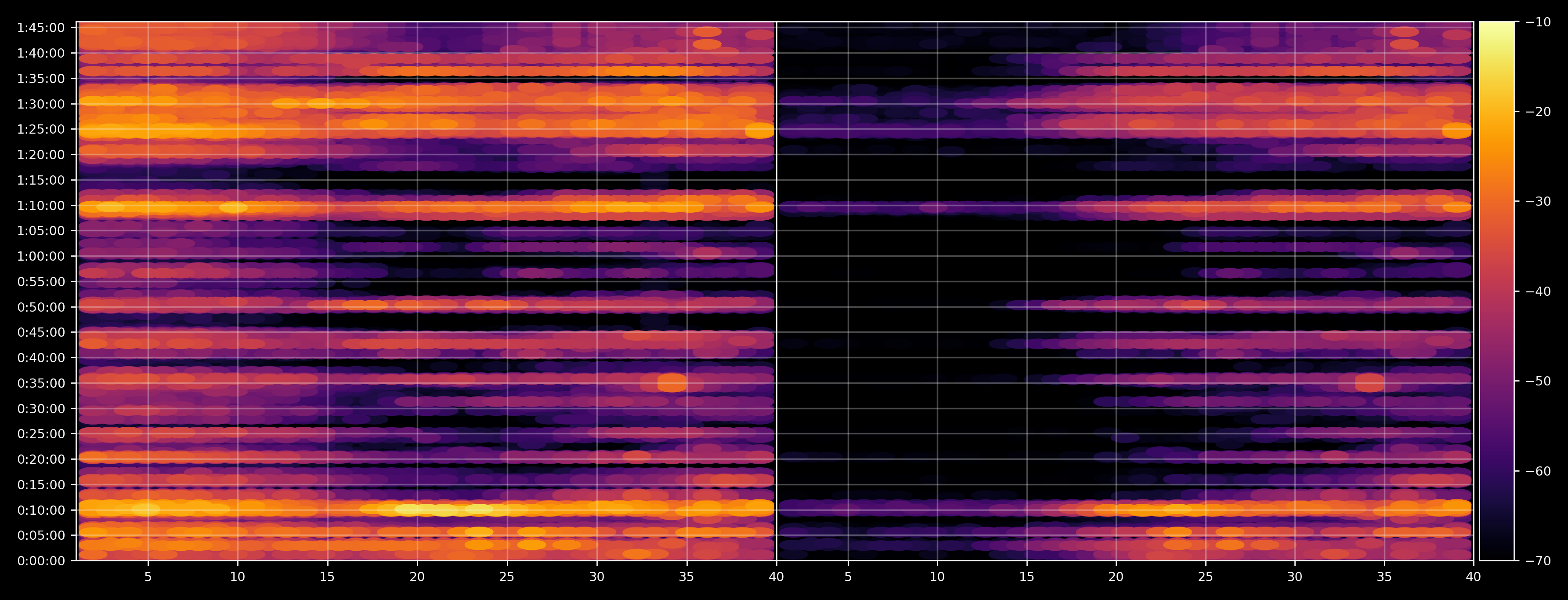Click the 1:15:00 y-axis time label
This screenshot has height=600, width=1568.
41,180
